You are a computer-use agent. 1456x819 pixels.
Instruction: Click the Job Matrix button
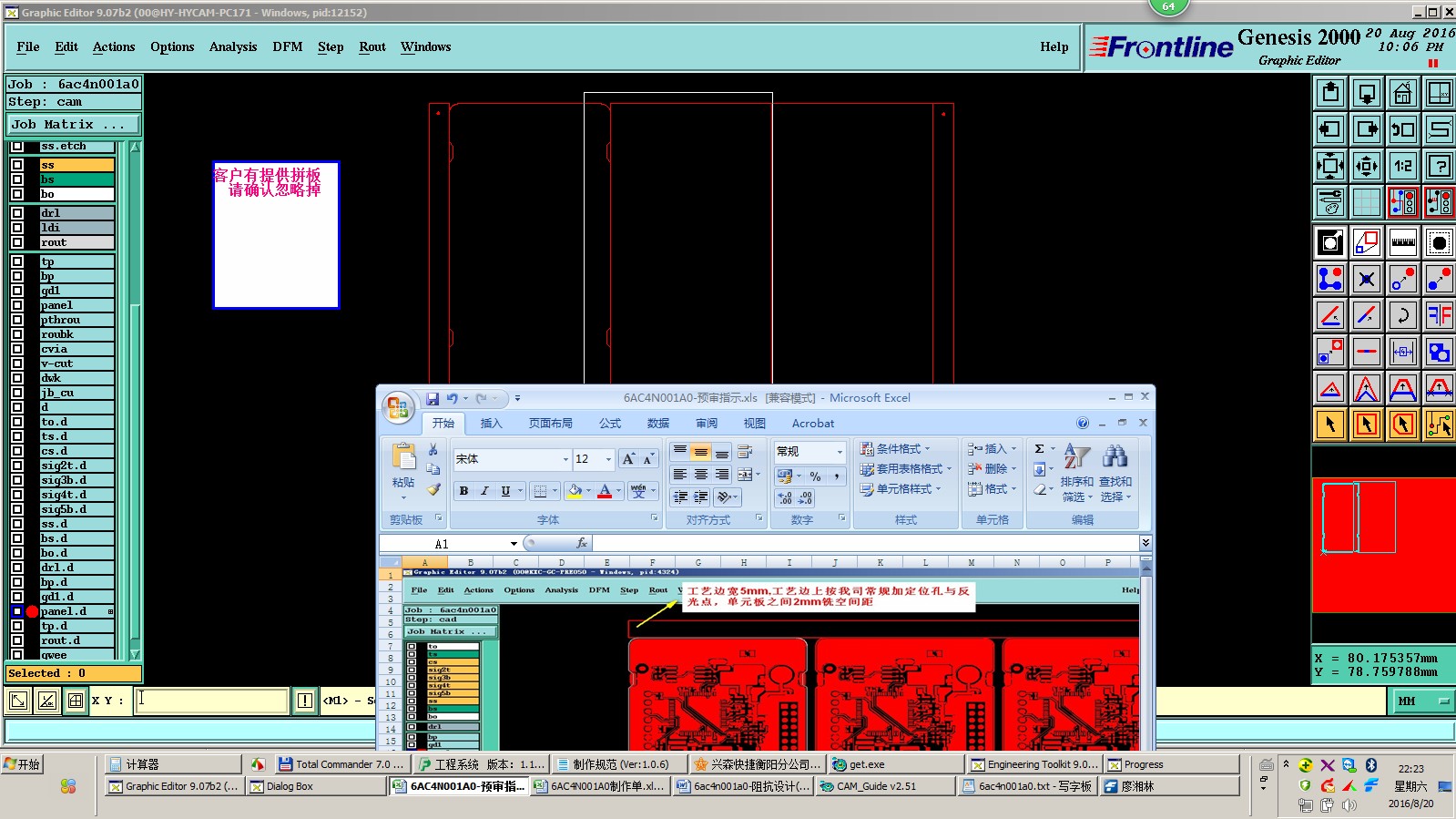[x=74, y=125]
